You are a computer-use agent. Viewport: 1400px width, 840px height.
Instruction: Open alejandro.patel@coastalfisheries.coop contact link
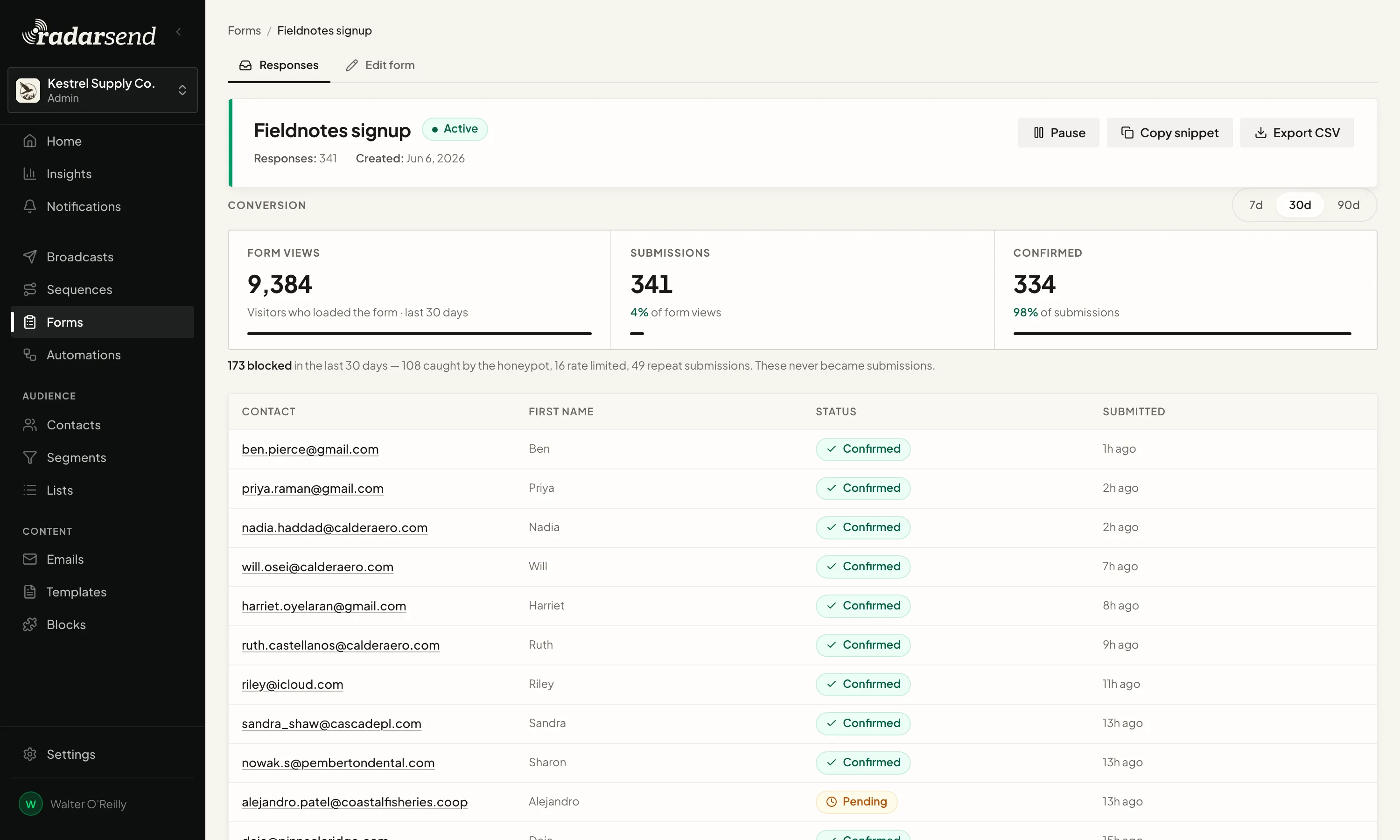tap(355, 802)
